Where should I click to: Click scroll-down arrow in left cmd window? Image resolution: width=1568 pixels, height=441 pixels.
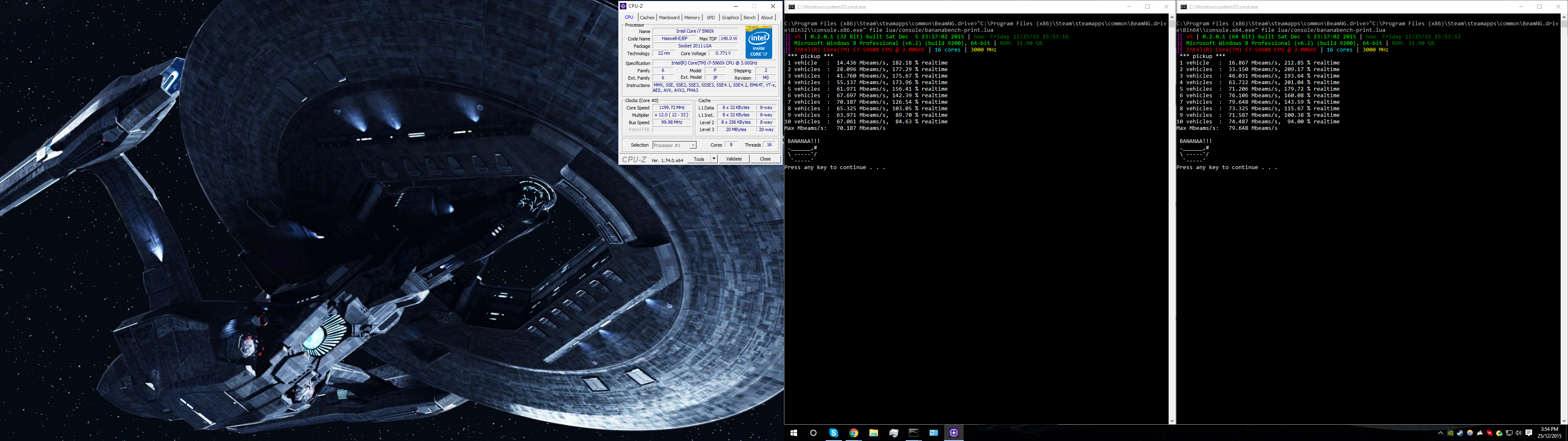(x=1172, y=420)
